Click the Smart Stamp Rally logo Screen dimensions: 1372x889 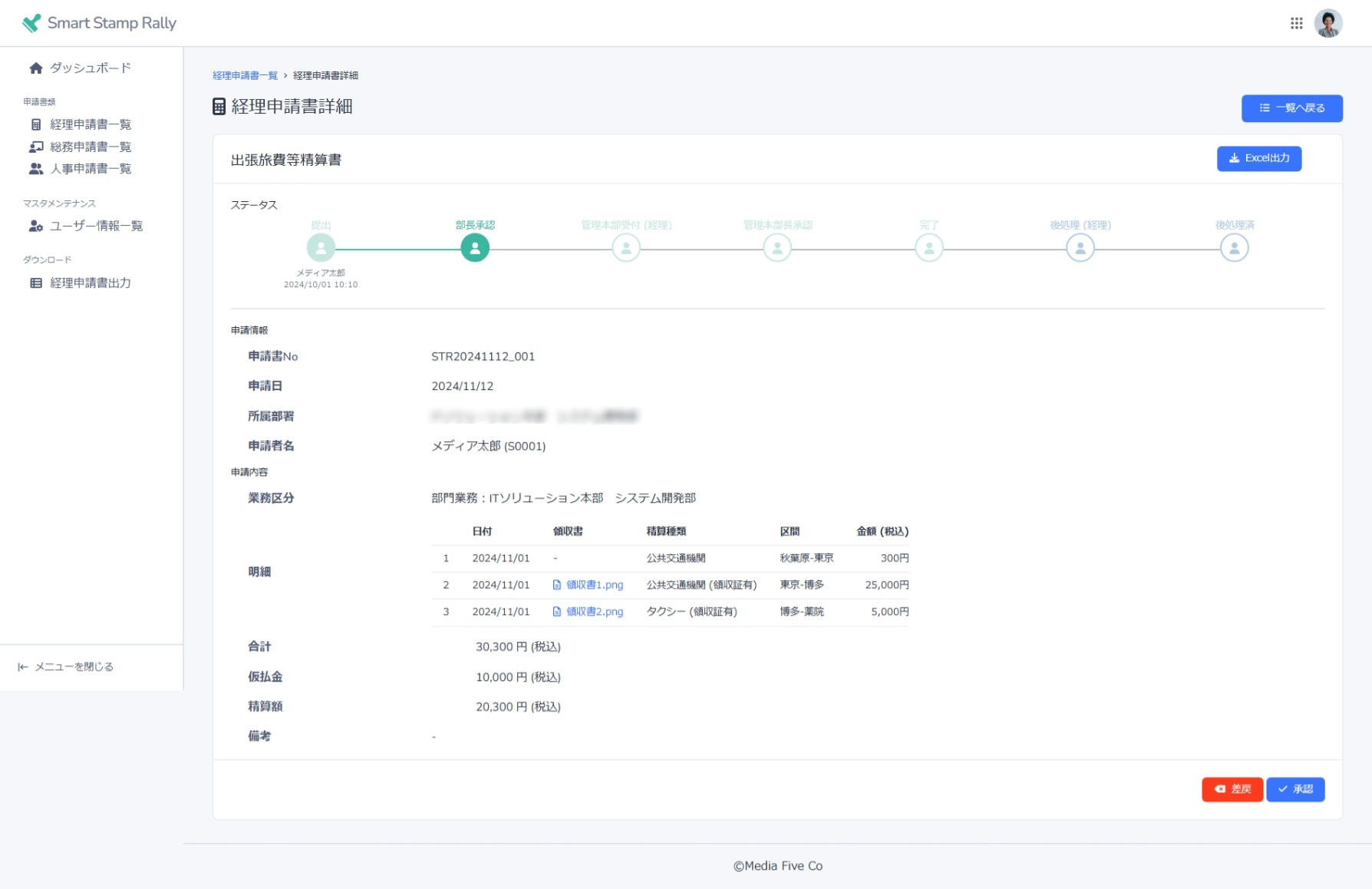(x=100, y=23)
